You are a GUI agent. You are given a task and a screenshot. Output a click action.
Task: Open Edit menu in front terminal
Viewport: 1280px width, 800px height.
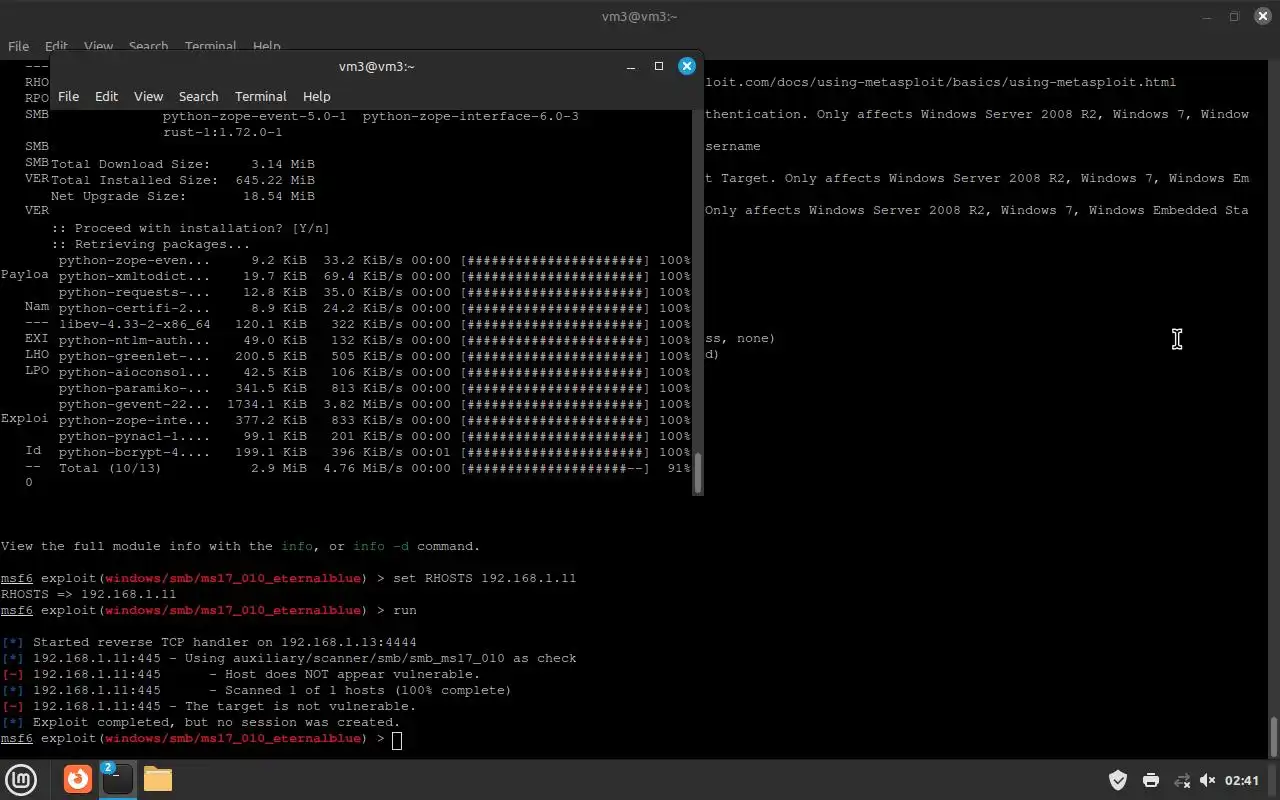point(106,96)
